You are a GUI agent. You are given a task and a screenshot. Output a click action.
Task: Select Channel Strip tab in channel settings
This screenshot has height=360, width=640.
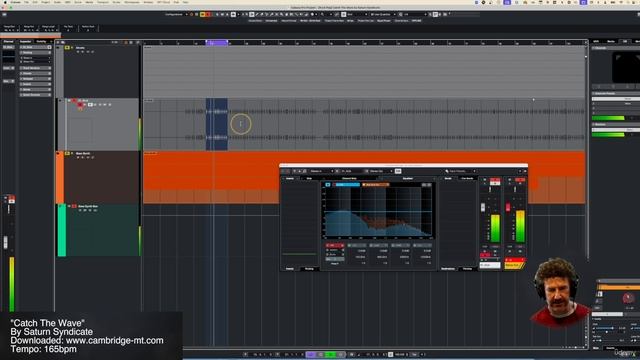(x=349, y=178)
